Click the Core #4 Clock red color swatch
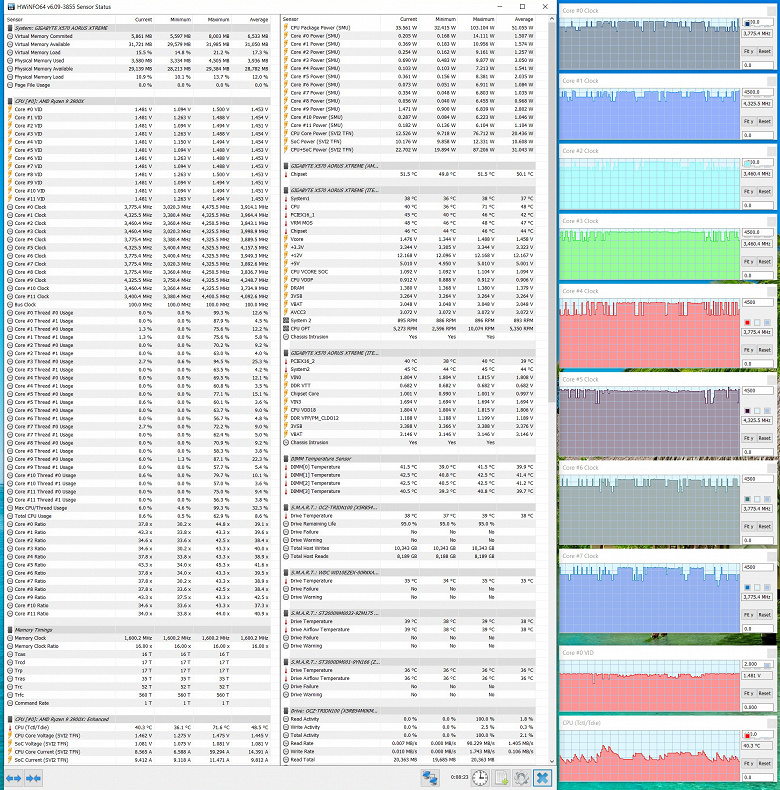780x790 pixels. [747, 322]
